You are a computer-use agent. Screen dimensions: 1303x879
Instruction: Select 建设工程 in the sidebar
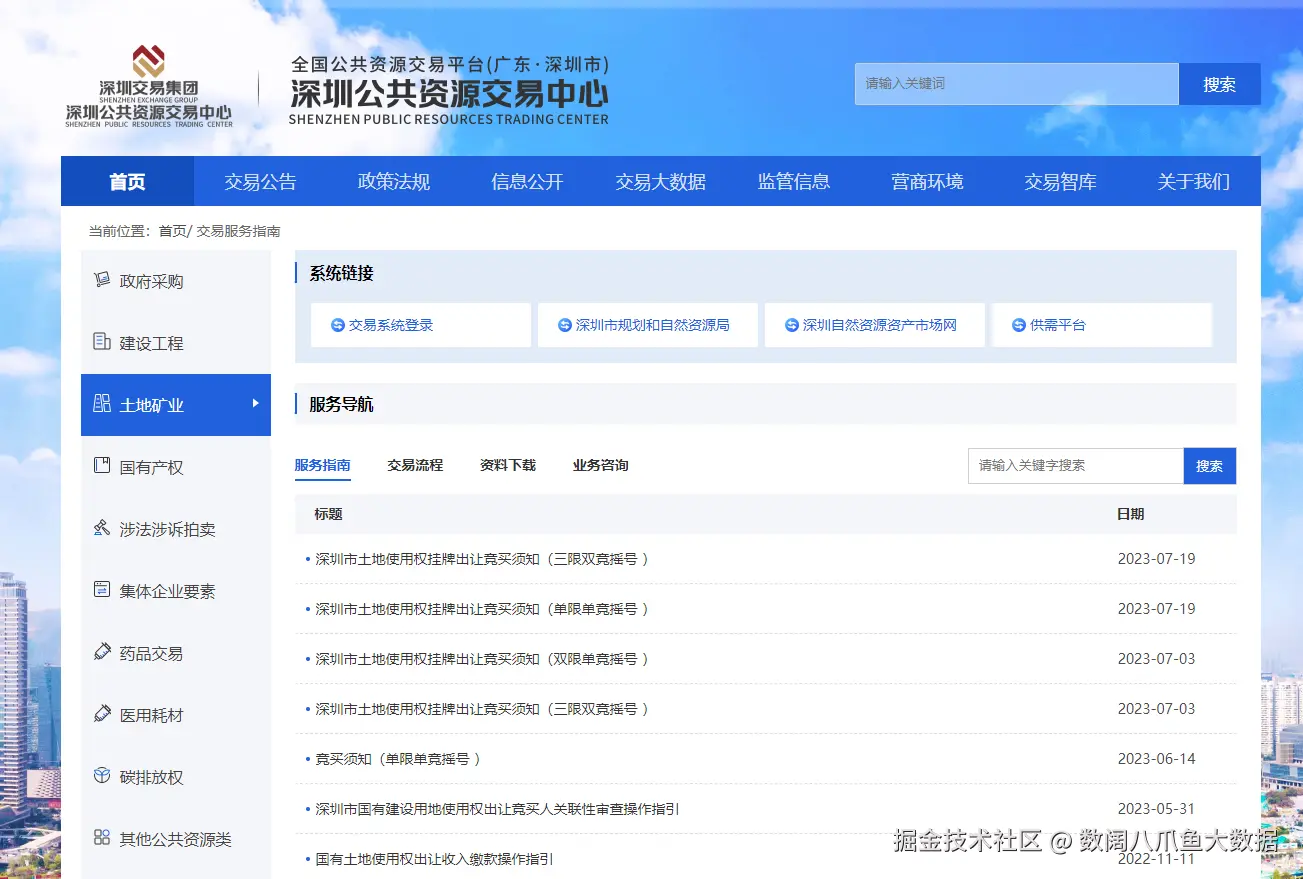tap(176, 343)
